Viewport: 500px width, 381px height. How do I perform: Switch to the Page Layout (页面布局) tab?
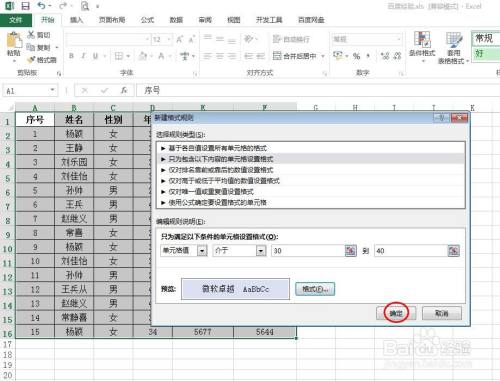pos(112,20)
